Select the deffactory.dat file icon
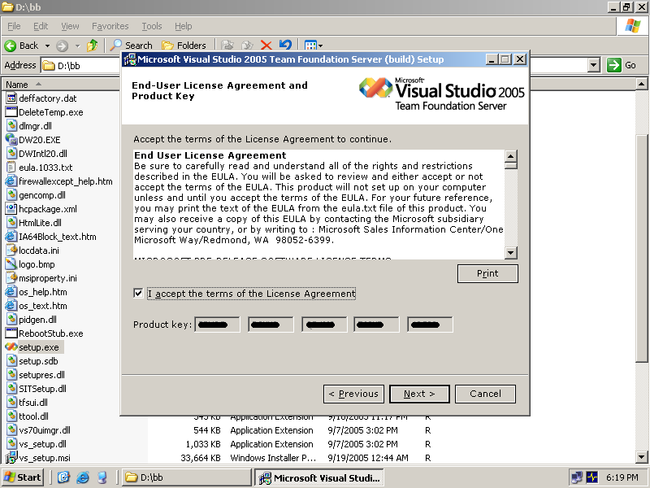 (11, 98)
